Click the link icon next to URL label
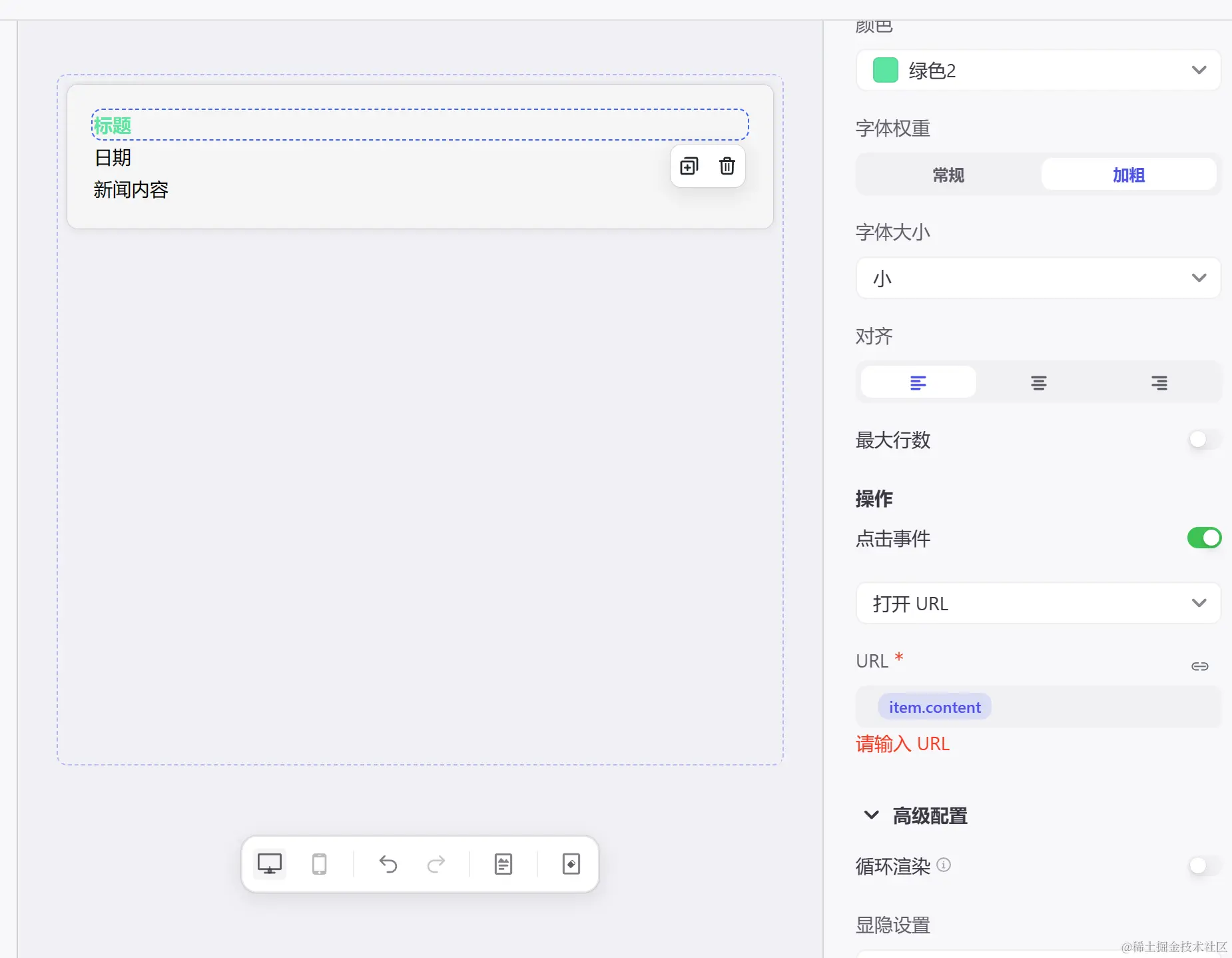Viewport: 1232px width, 958px height. [1200, 666]
